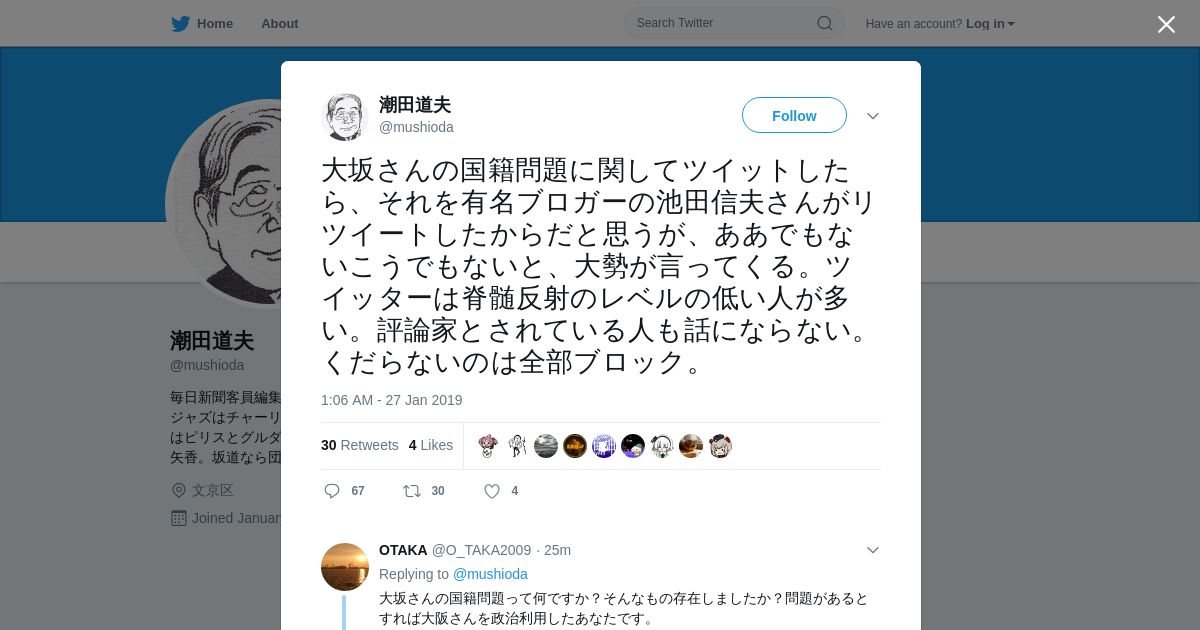Image resolution: width=1200 pixels, height=630 pixels.
Task: Retweet using the retweet arrows icon
Action: tap(411, 491)
